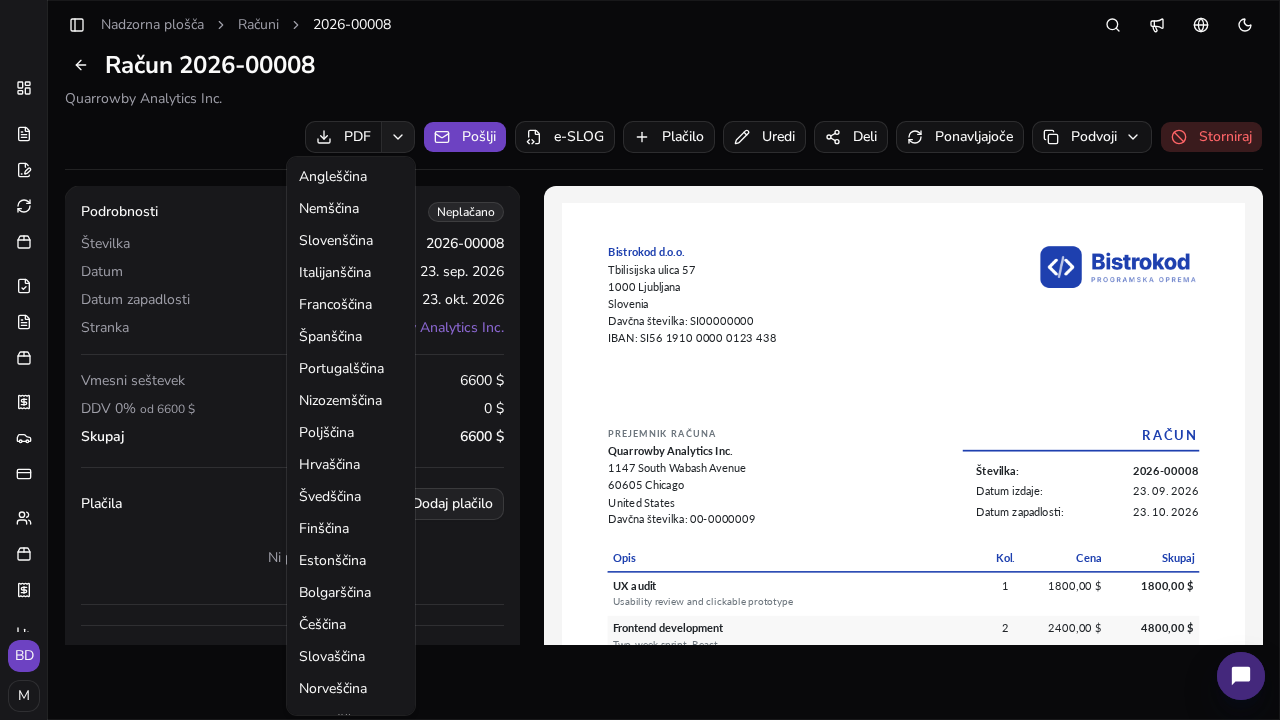The height and width of the screenshot is (720, 1280).
Task: Edit the invoice with Uredi
Action: [764, 137]
